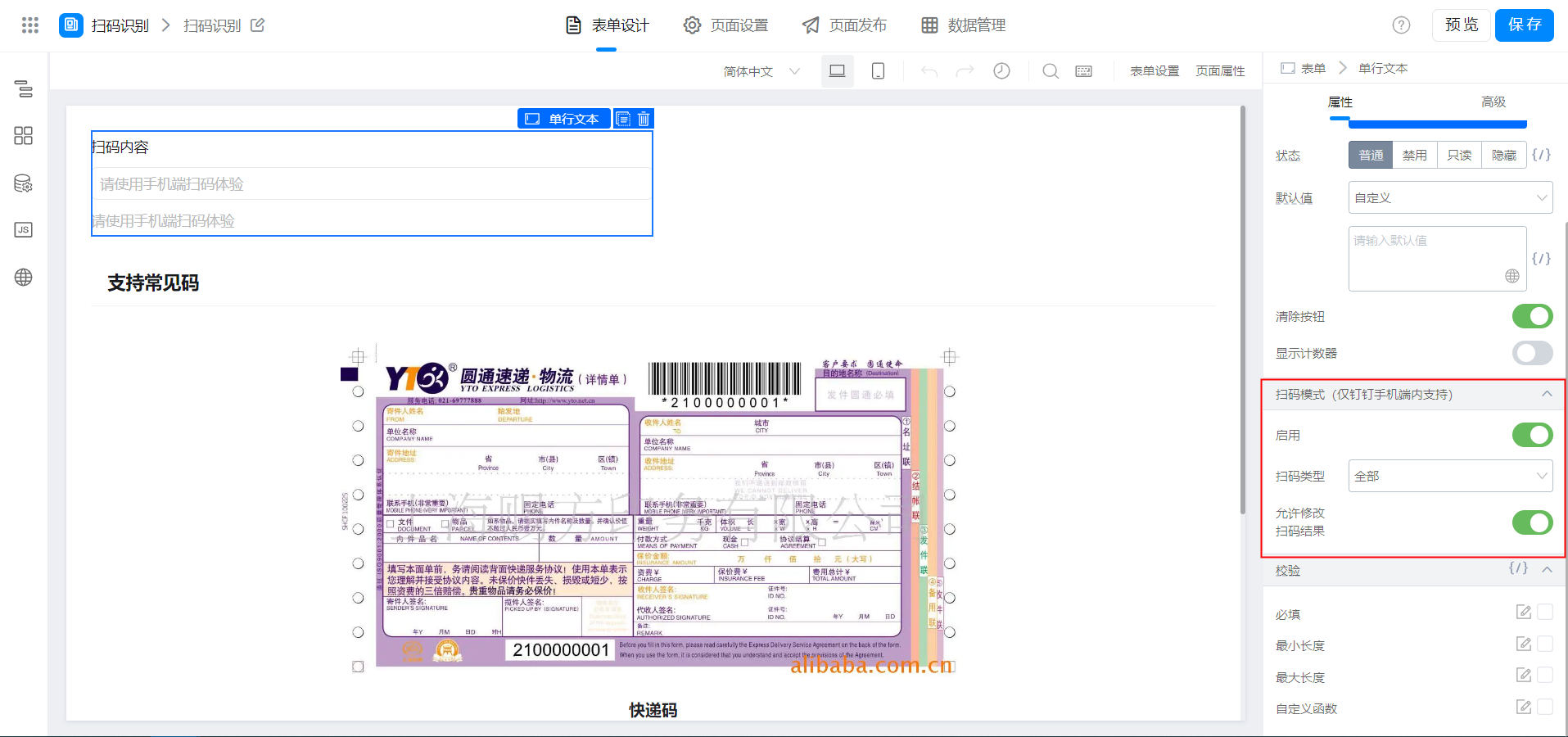Open 页面属性 link
The height and width of the screenshot is (737, 1568).
point(1220,71)
